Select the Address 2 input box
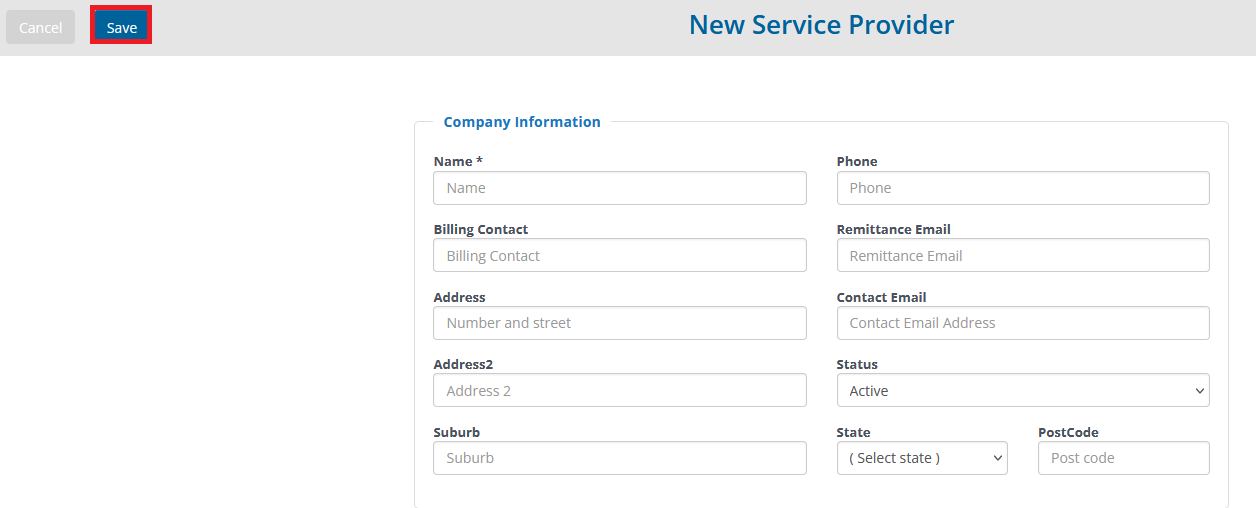Screen dimensions: 1256x508 point(620,390)
